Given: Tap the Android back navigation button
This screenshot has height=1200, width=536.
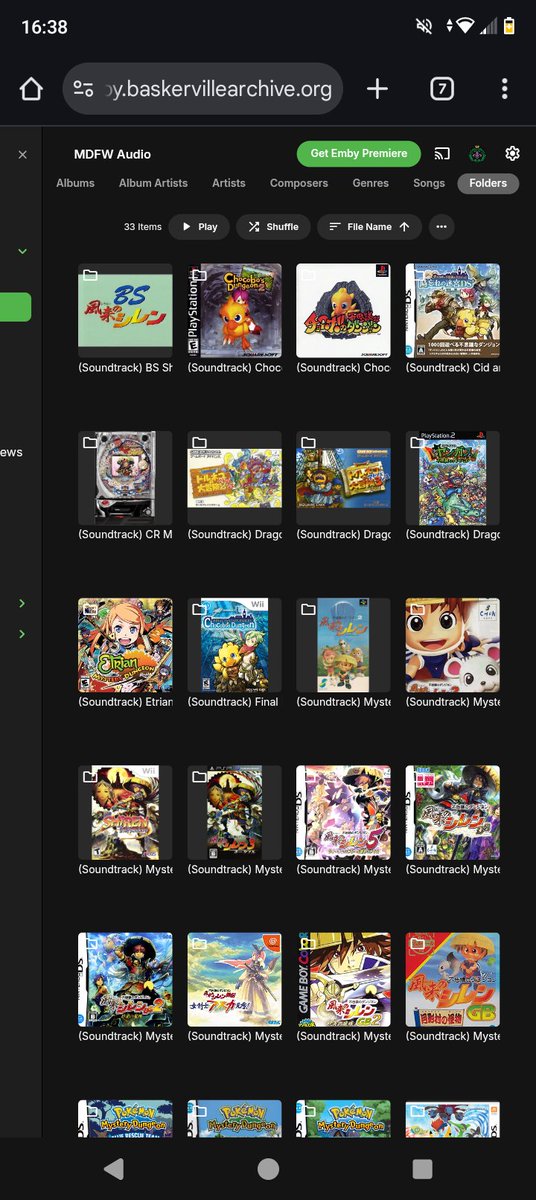Looking at the screenshot, I should [114, 1169].
